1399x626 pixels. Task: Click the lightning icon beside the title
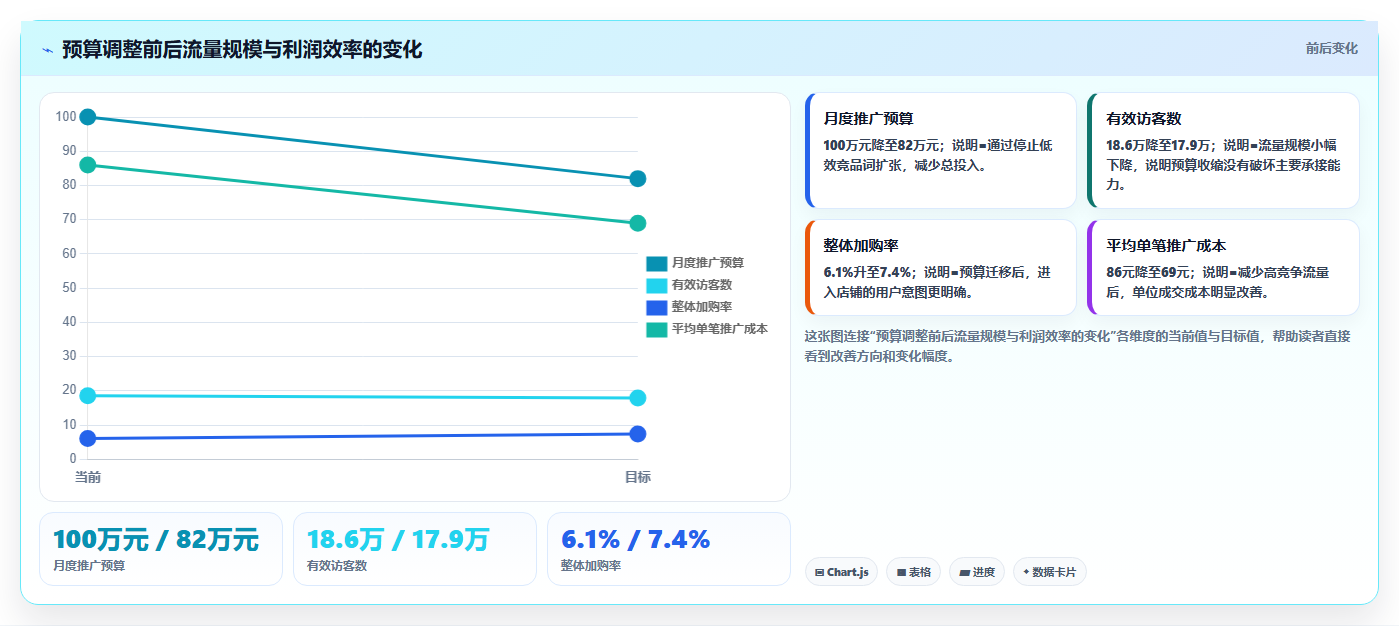coord(47,50)
